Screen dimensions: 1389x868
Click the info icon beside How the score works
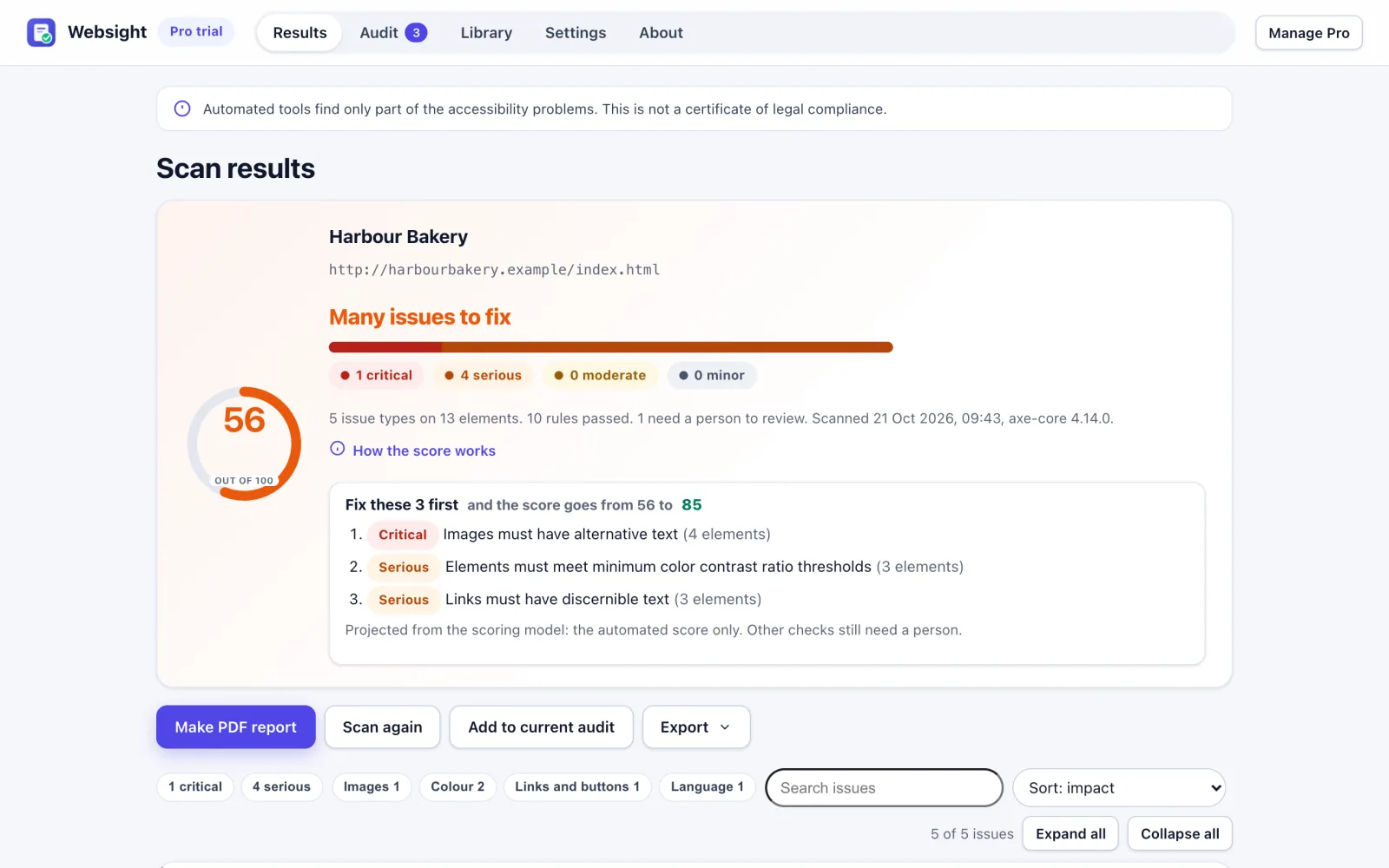coord(338,449)
